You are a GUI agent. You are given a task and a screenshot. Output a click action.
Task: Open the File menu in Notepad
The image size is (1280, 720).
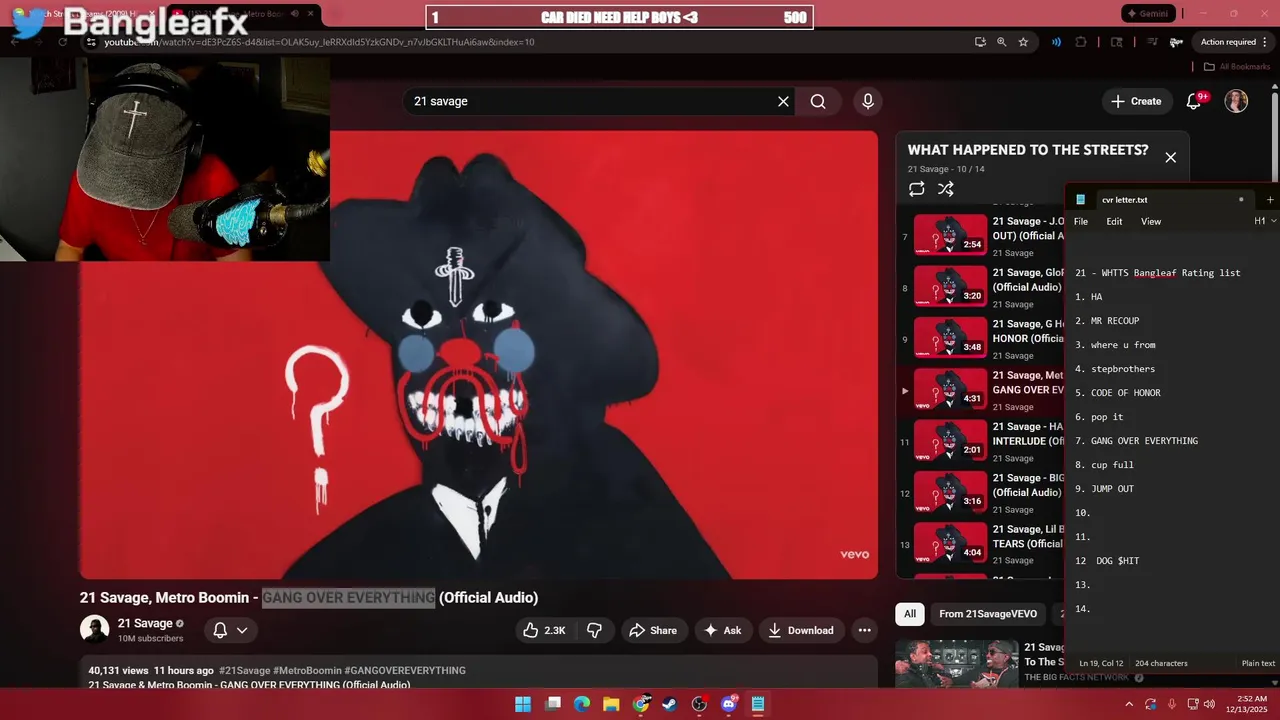click(1081, 221)
